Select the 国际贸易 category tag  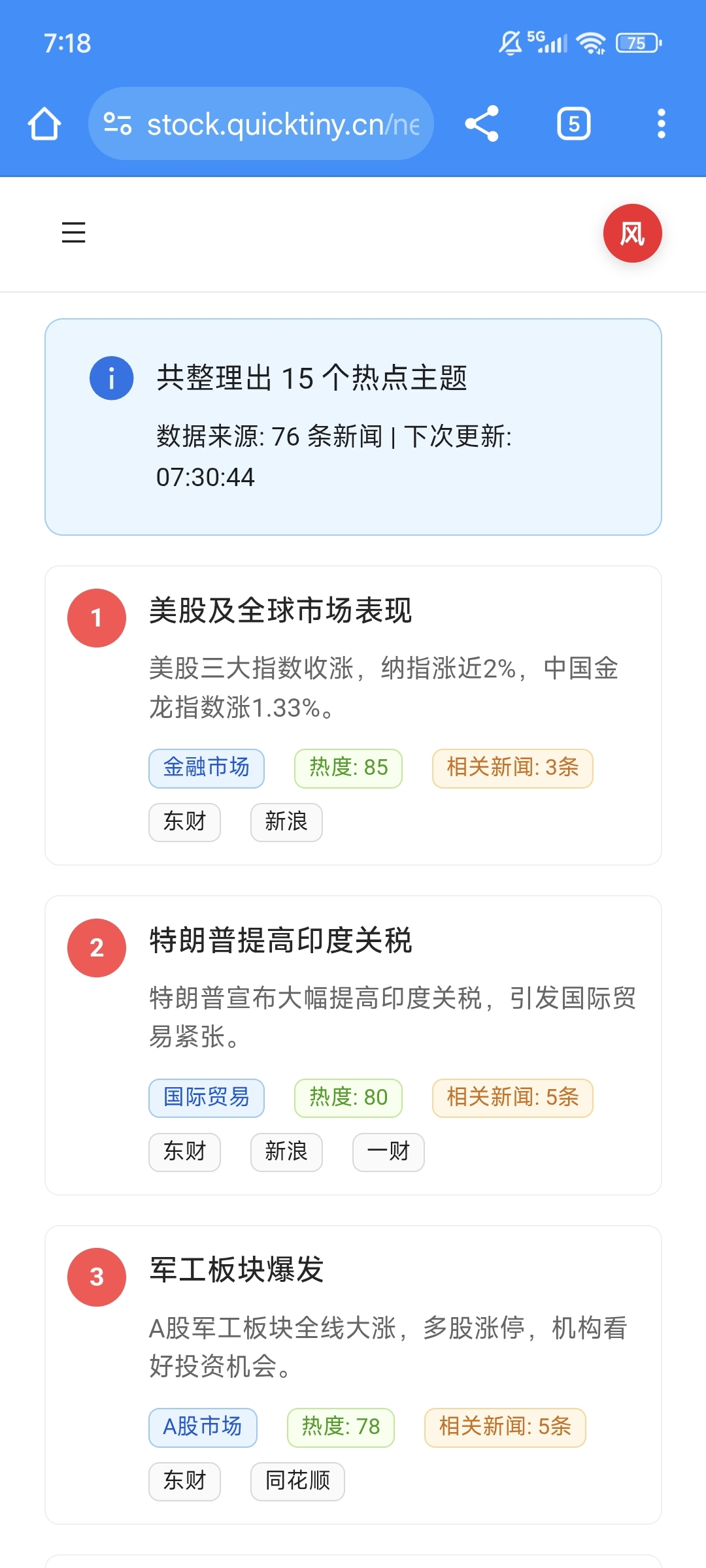207,1098
